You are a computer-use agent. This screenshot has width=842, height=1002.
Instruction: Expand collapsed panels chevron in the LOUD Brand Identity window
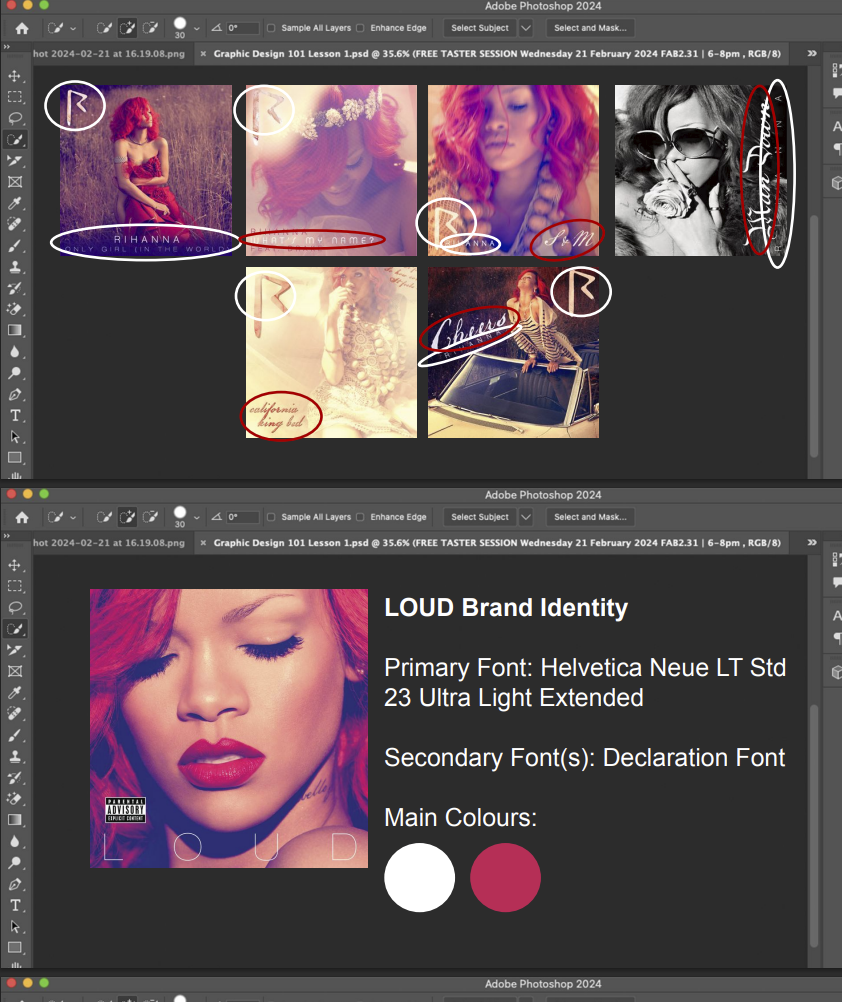(812, 543)
